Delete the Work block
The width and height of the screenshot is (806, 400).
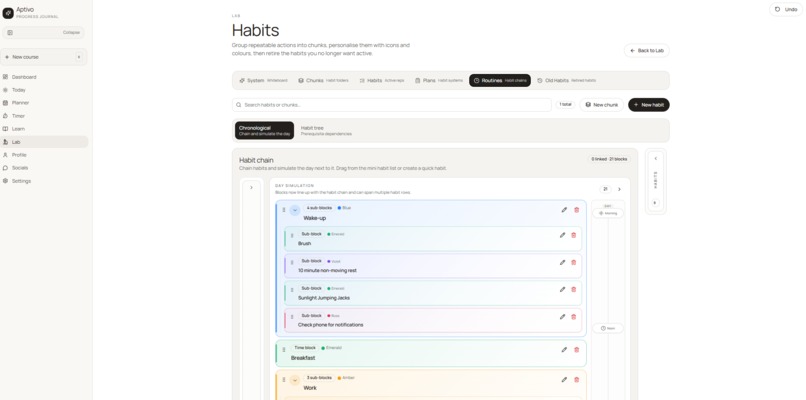click(x=576, y=379)
